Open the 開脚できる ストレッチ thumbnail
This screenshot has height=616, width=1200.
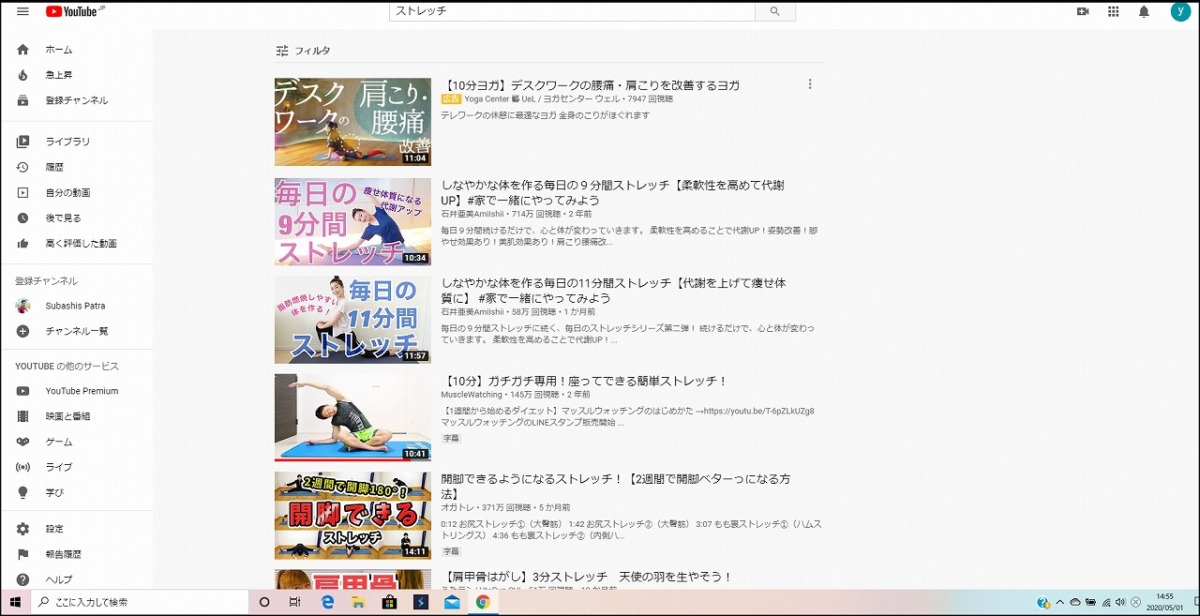click(353, 515)
